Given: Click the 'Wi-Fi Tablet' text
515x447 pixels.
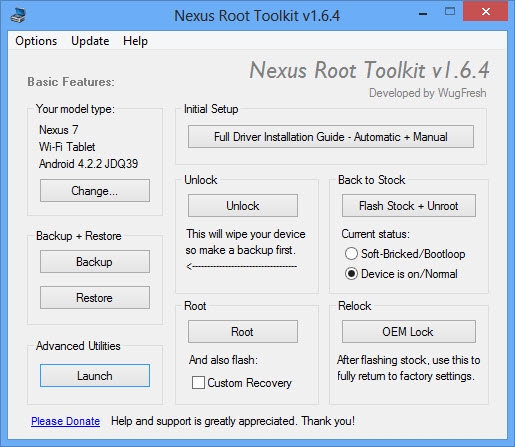Looking at the screenshot, I should coord(67,147).
